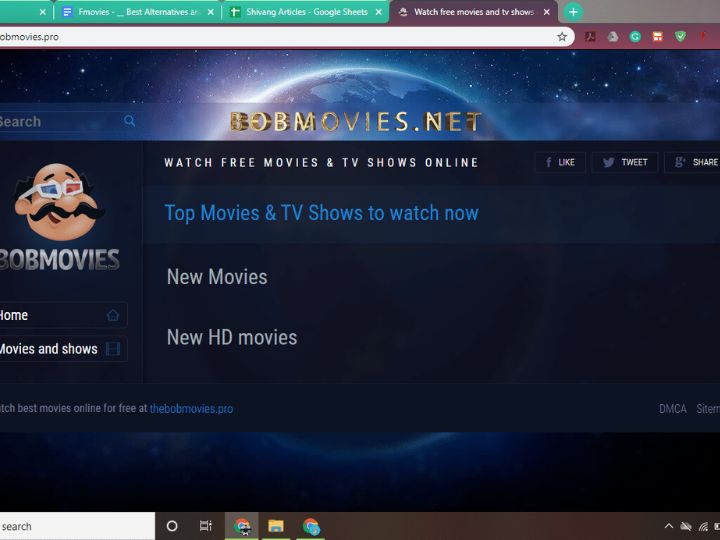
Task: Close the Watch free movies tab
Action: 546,12
